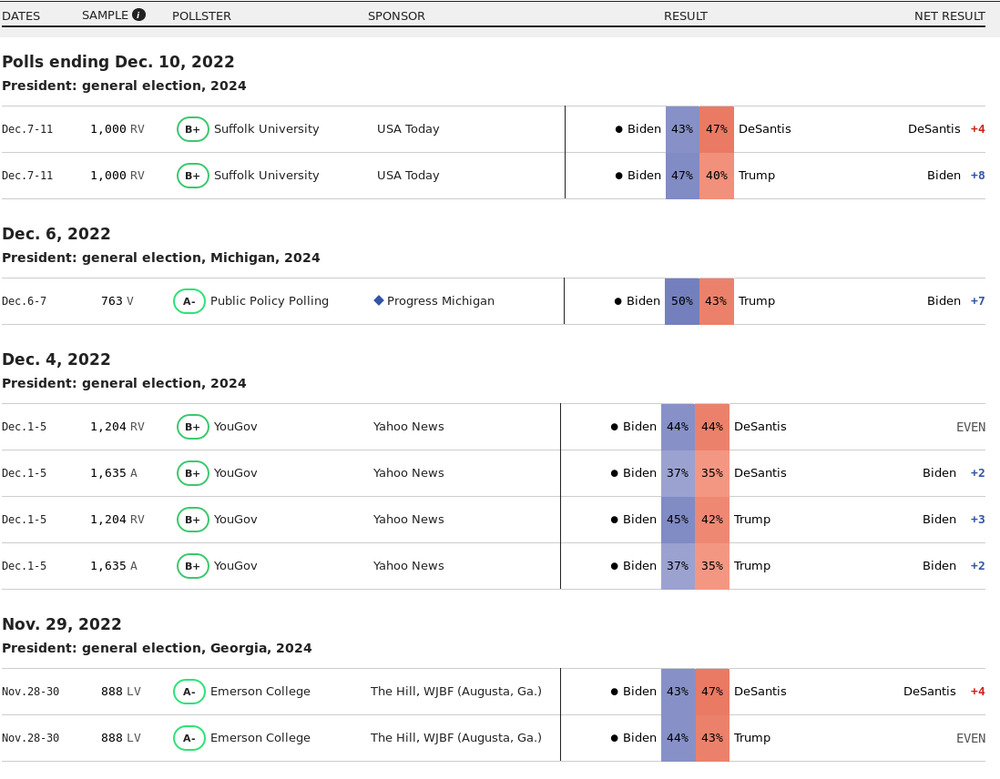This screenshot has width=1000, height=779.
Task: Open the Progress Michigan sponsor link
Action: pyautogui.click(x=440, y=301)
